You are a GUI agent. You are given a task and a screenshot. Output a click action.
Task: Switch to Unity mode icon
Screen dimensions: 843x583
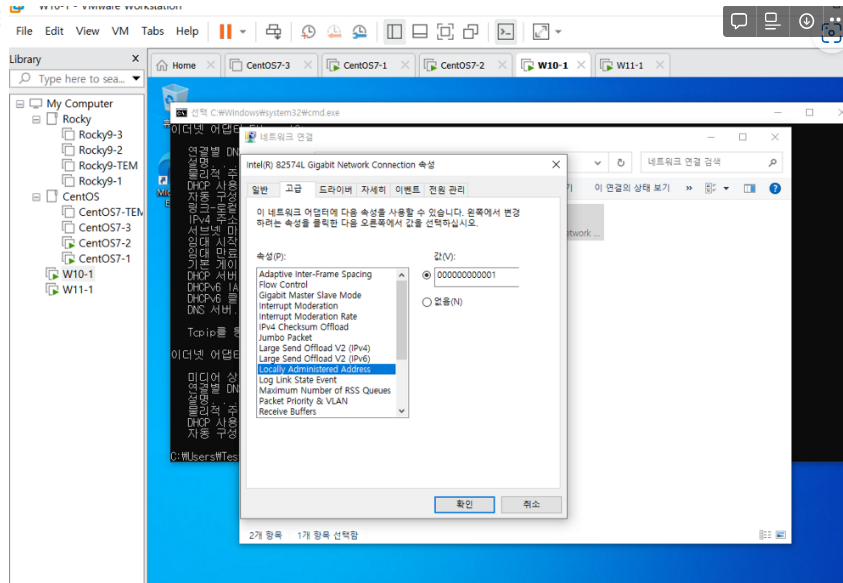[x=470, y=32]
